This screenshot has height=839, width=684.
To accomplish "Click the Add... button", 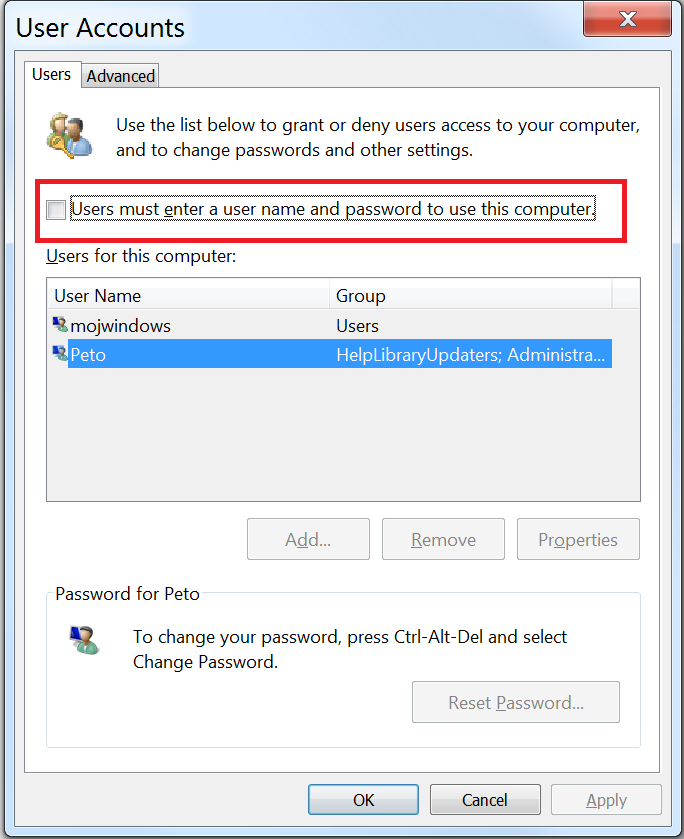I will click(x=308, y=539).
